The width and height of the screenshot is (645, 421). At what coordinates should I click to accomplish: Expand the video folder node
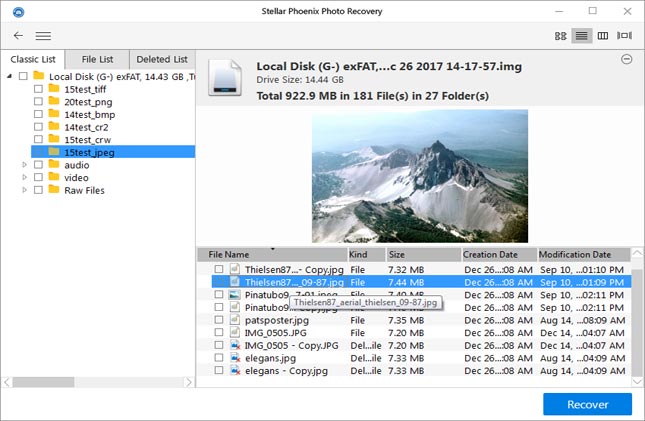point(24,177)
